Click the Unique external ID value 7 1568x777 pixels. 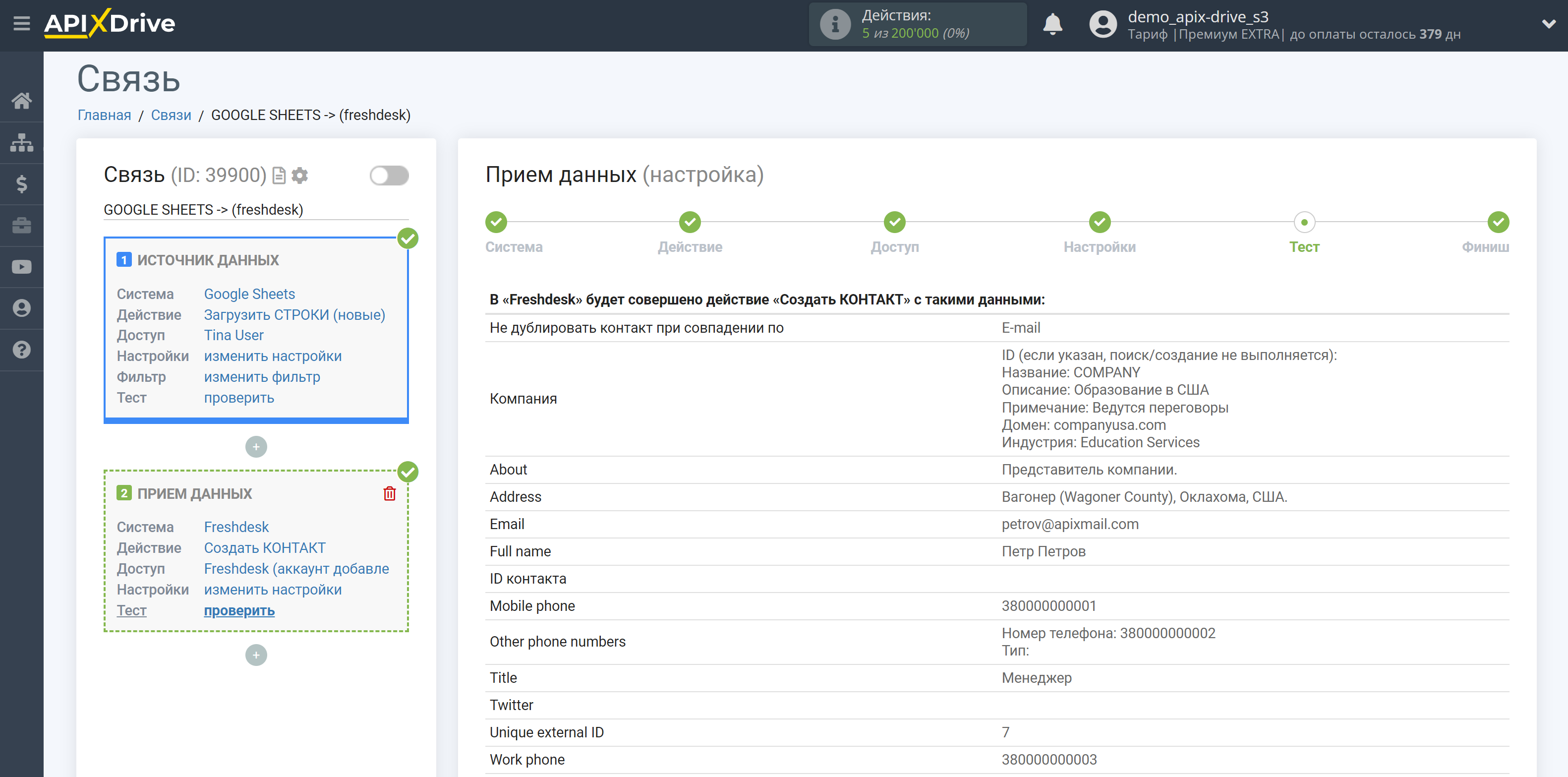pyautogui.click(x=1005, y=732)
